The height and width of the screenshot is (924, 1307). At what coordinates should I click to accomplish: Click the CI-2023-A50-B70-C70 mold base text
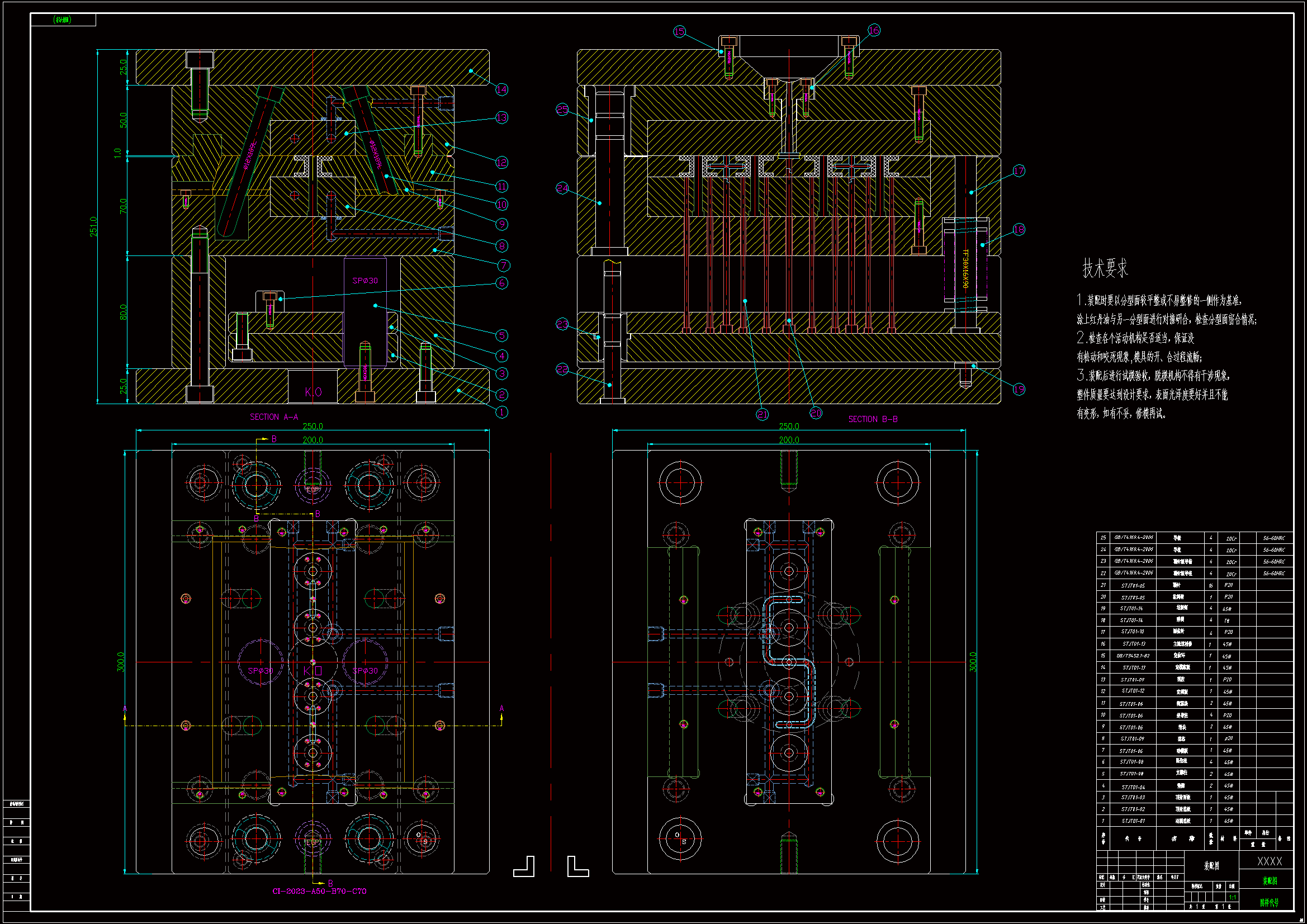[319, 891]
